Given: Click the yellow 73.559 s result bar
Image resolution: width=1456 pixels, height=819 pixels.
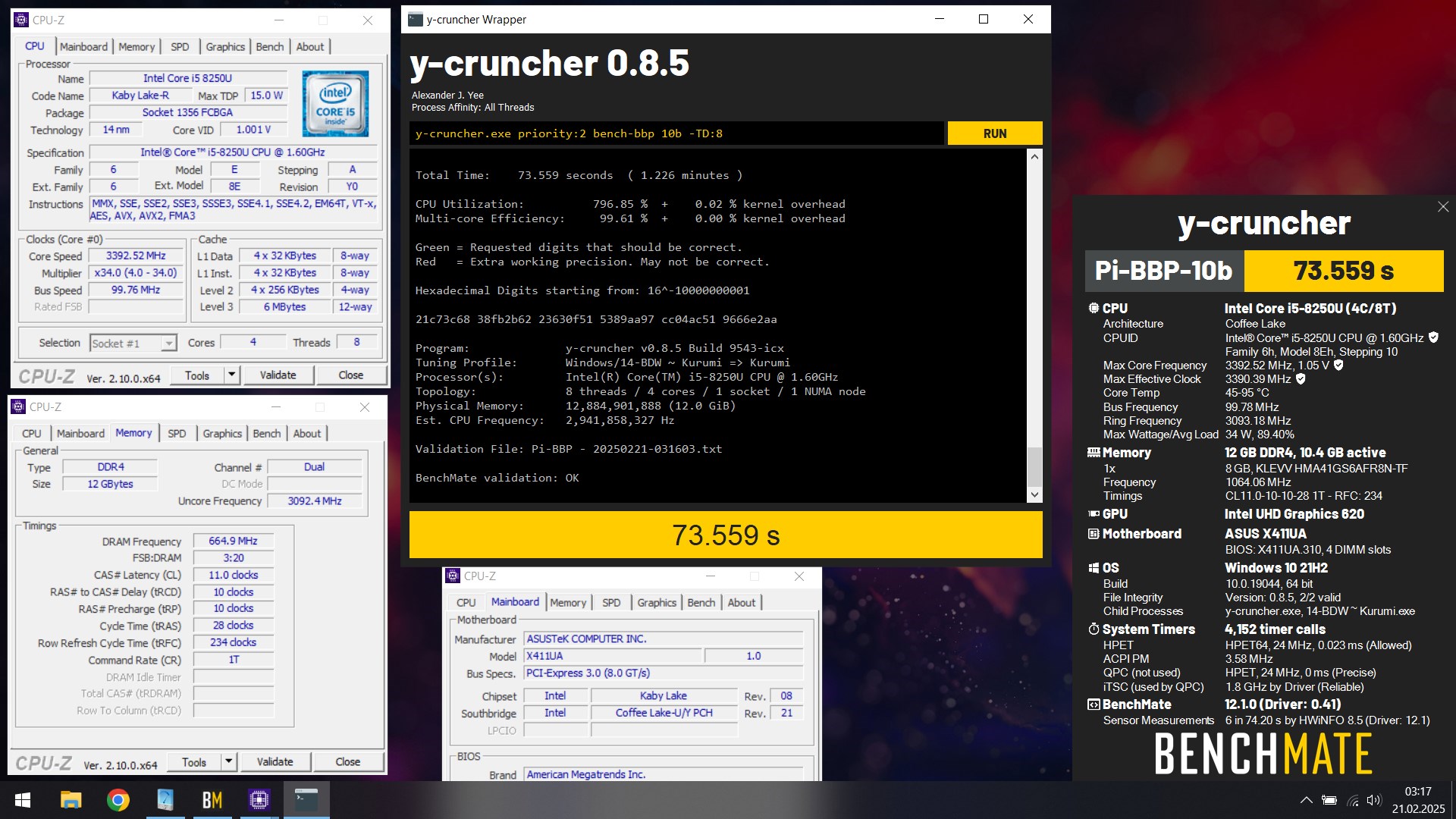Looking at the screenshot, I should tap(726, 535).
